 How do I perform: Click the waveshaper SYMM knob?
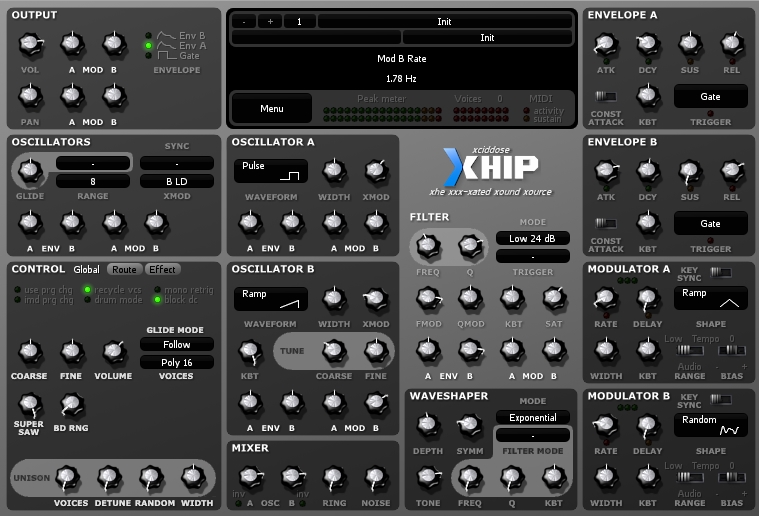[x=470, y=425]
